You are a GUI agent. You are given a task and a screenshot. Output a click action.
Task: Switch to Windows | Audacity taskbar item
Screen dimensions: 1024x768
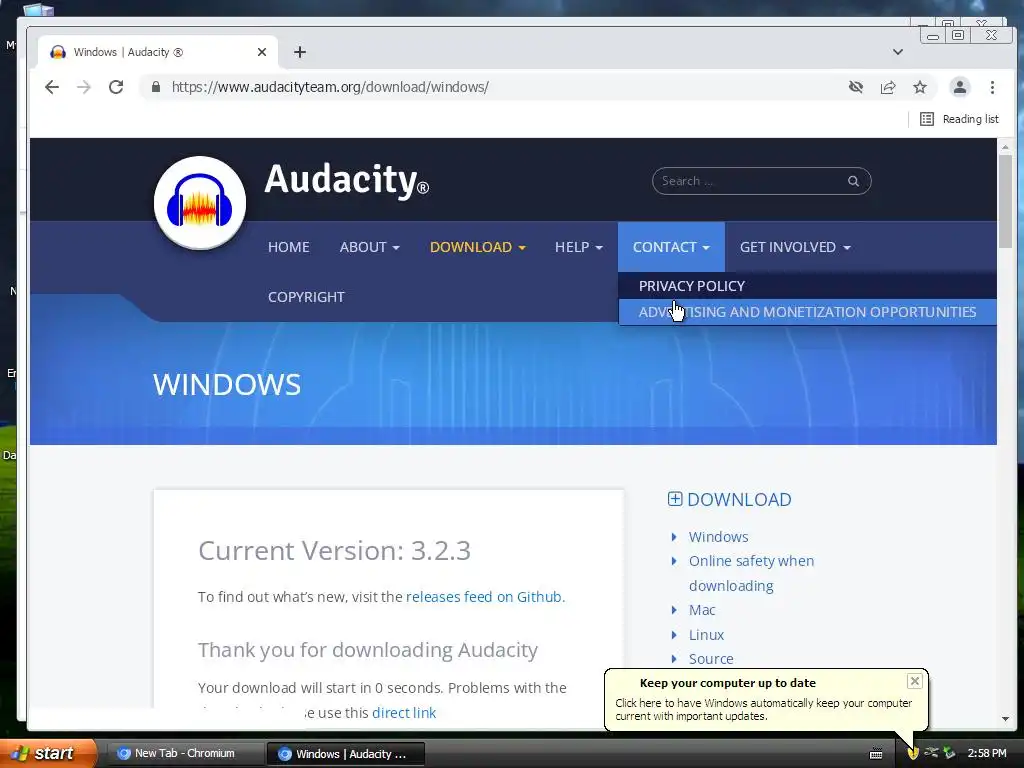pos(345,754)
